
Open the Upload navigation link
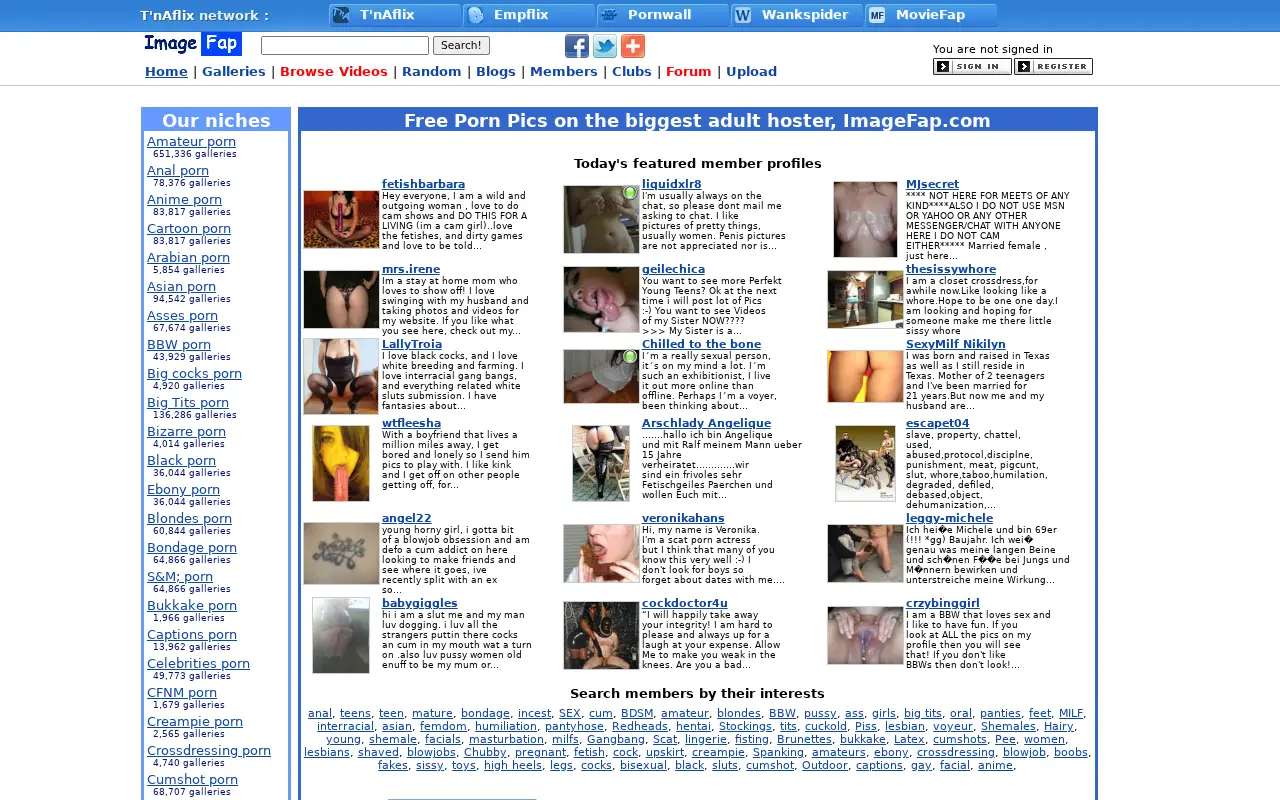pos(752,72)
